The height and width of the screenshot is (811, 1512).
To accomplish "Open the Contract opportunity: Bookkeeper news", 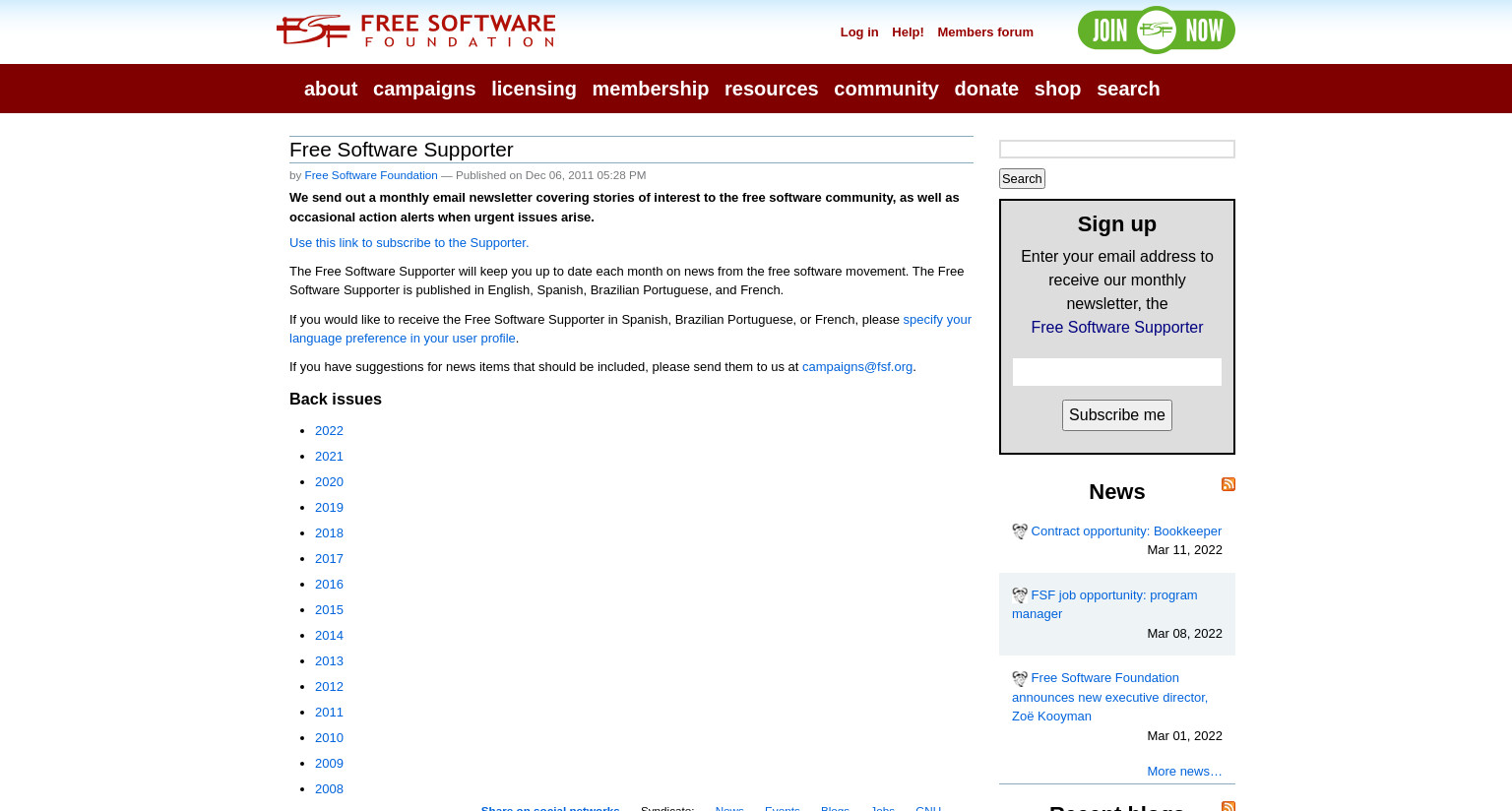I will pyautogui.click(x=1126, y=531).
